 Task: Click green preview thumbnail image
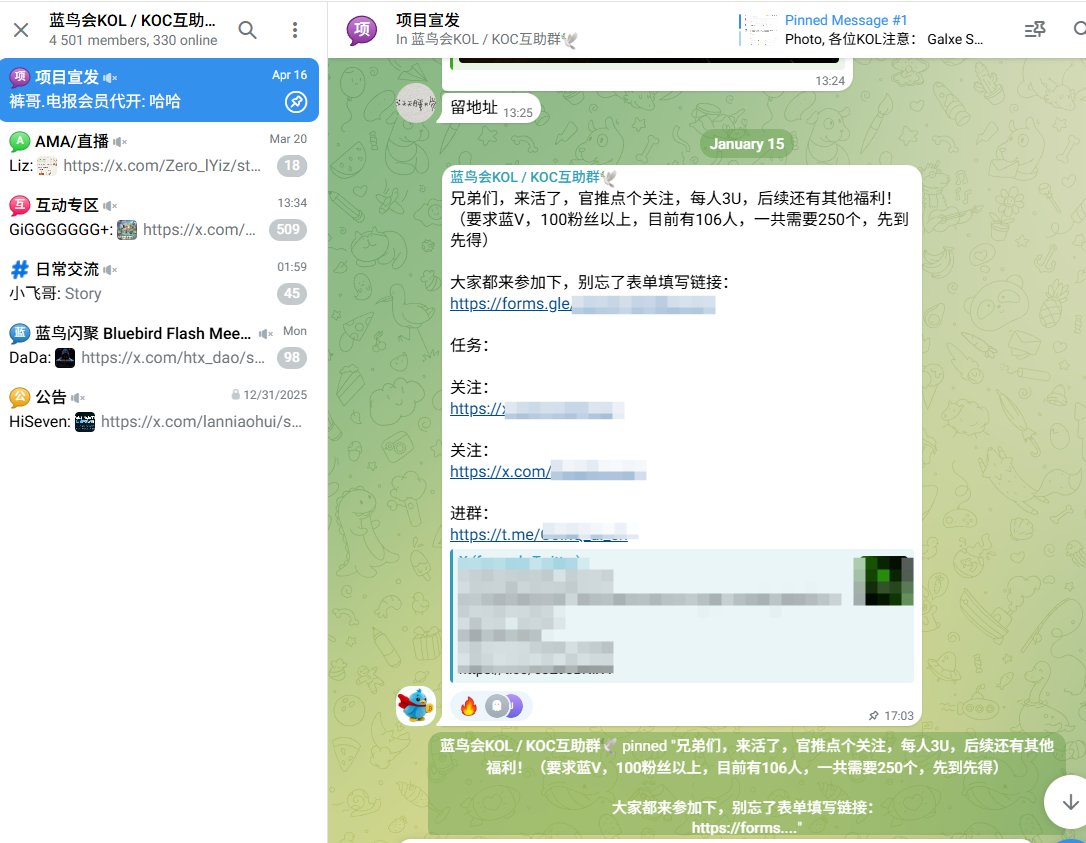click(883, 580)
